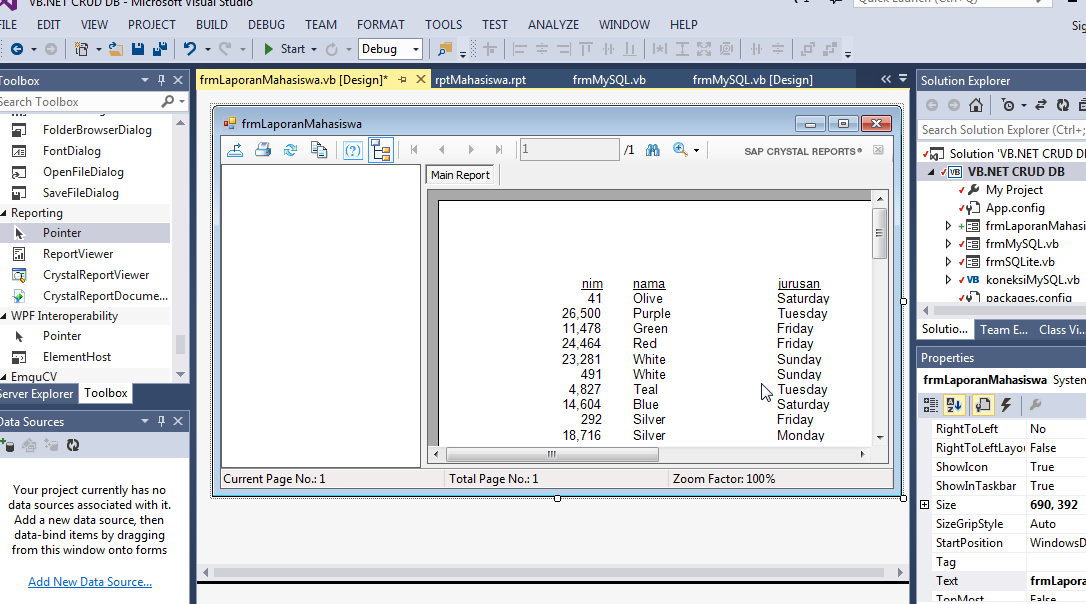Screen dimensions: 1086x604
Task: Switch to frmMySQL.vb [Design] tab
Action: pos(753,80)
